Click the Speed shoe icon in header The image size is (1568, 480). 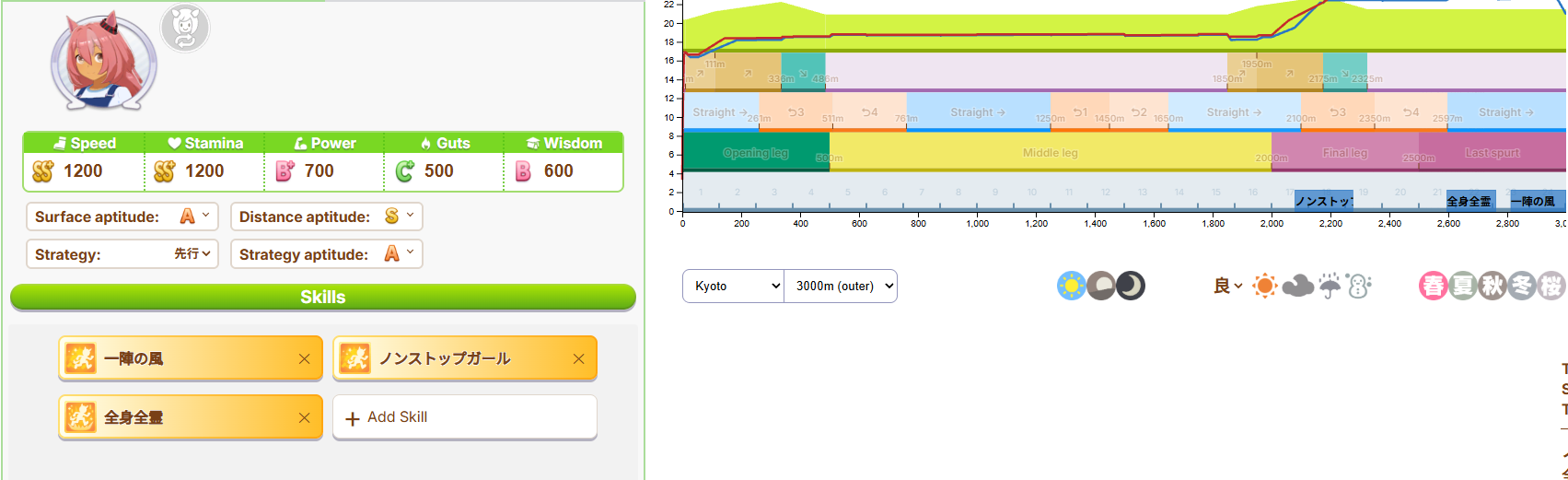pos(61,143)
